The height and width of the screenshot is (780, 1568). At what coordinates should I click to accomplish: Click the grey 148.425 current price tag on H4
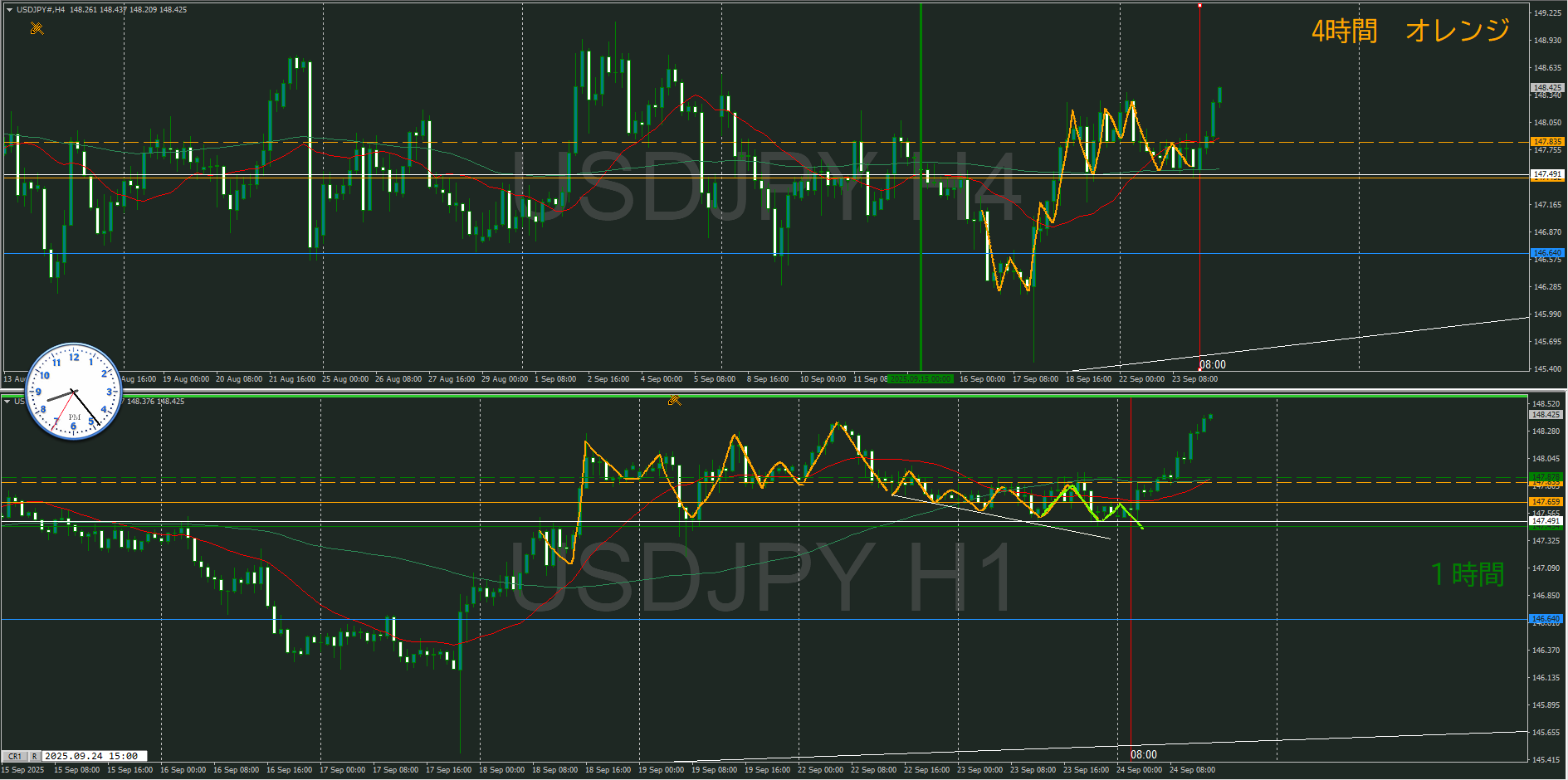[1546, 87]
